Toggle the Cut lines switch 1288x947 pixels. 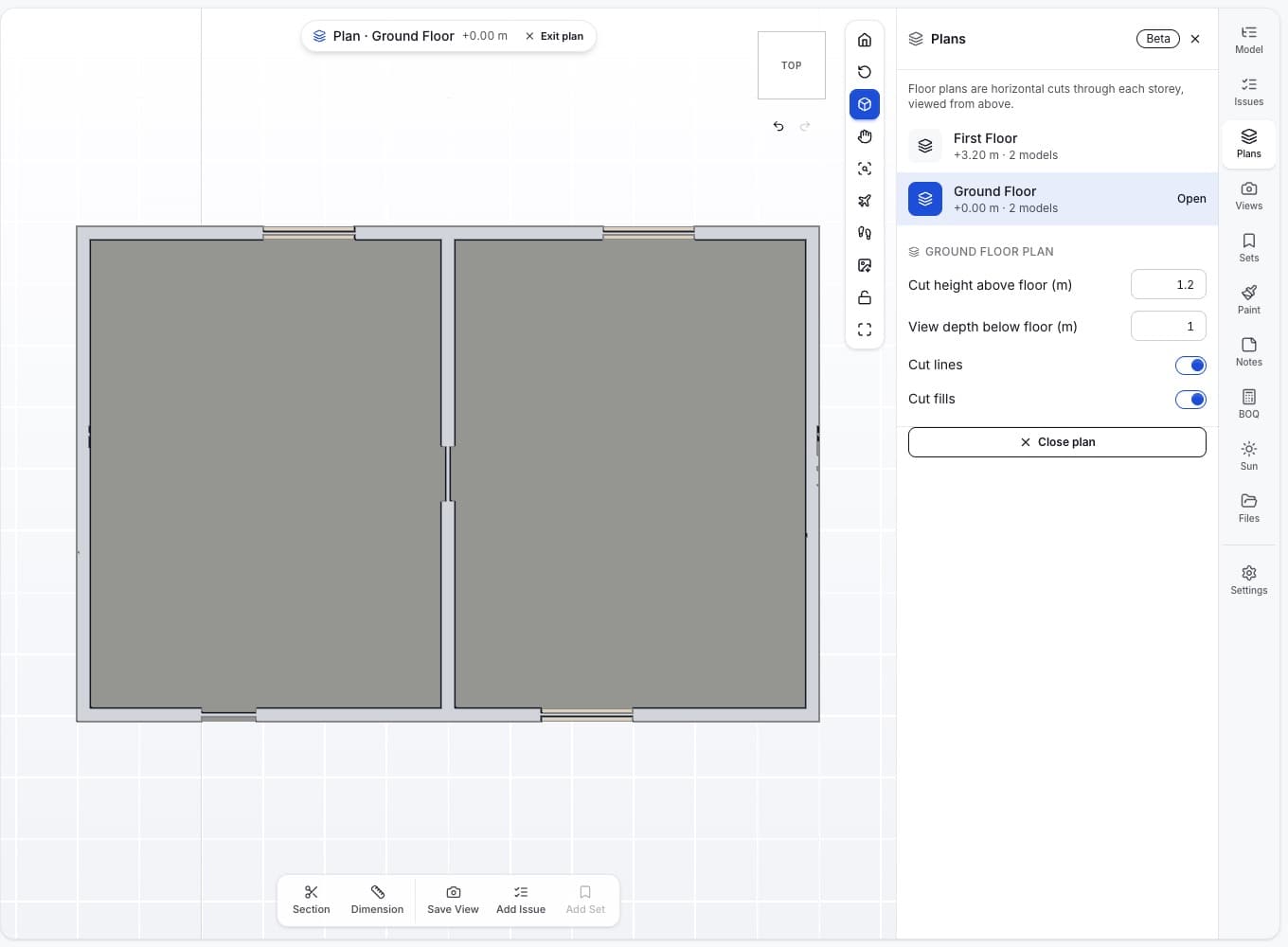click(x=1190, y=366)
